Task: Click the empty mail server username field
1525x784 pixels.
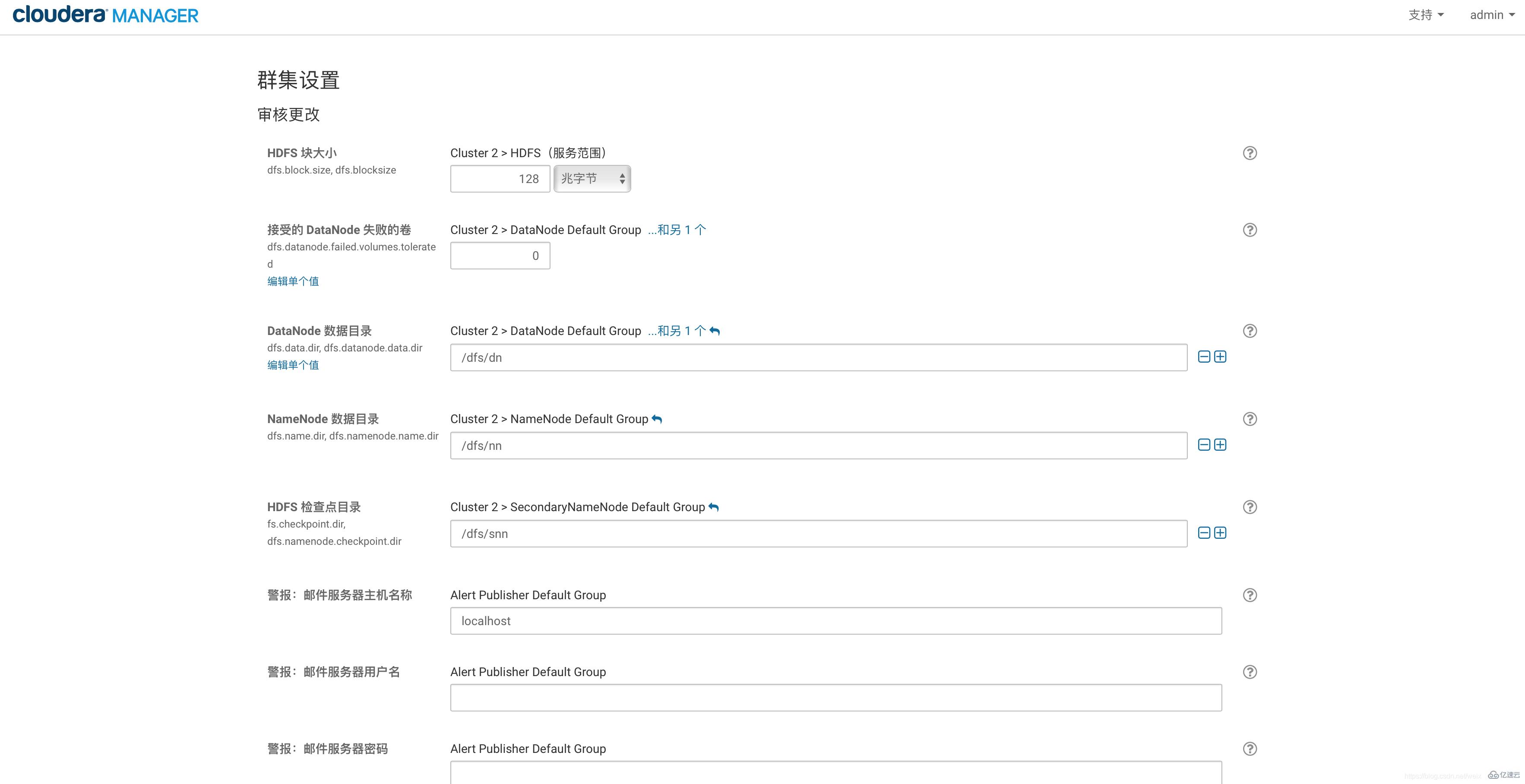Action: coord(836,698)
